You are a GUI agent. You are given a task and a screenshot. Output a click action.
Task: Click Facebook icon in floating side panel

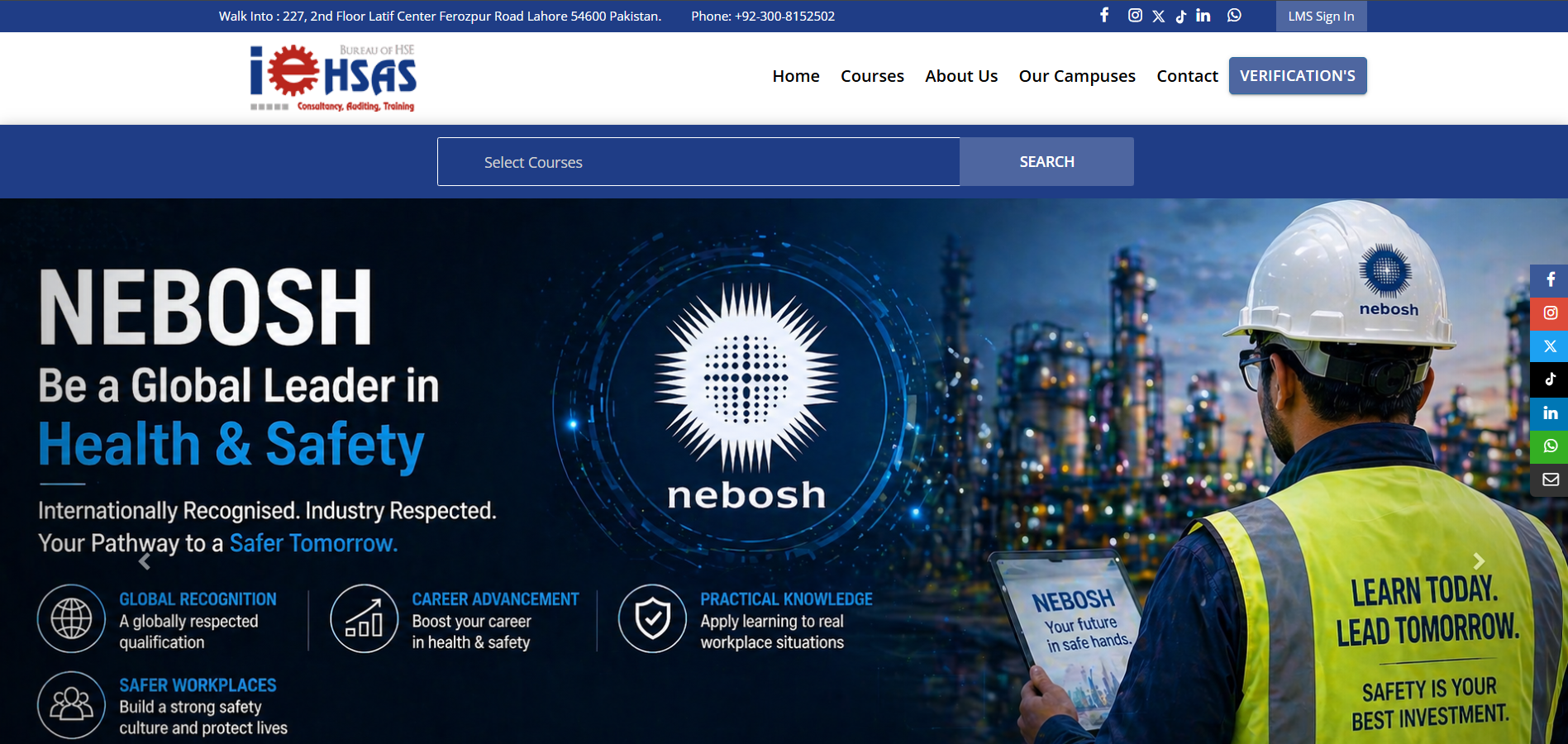point(1549,280)
